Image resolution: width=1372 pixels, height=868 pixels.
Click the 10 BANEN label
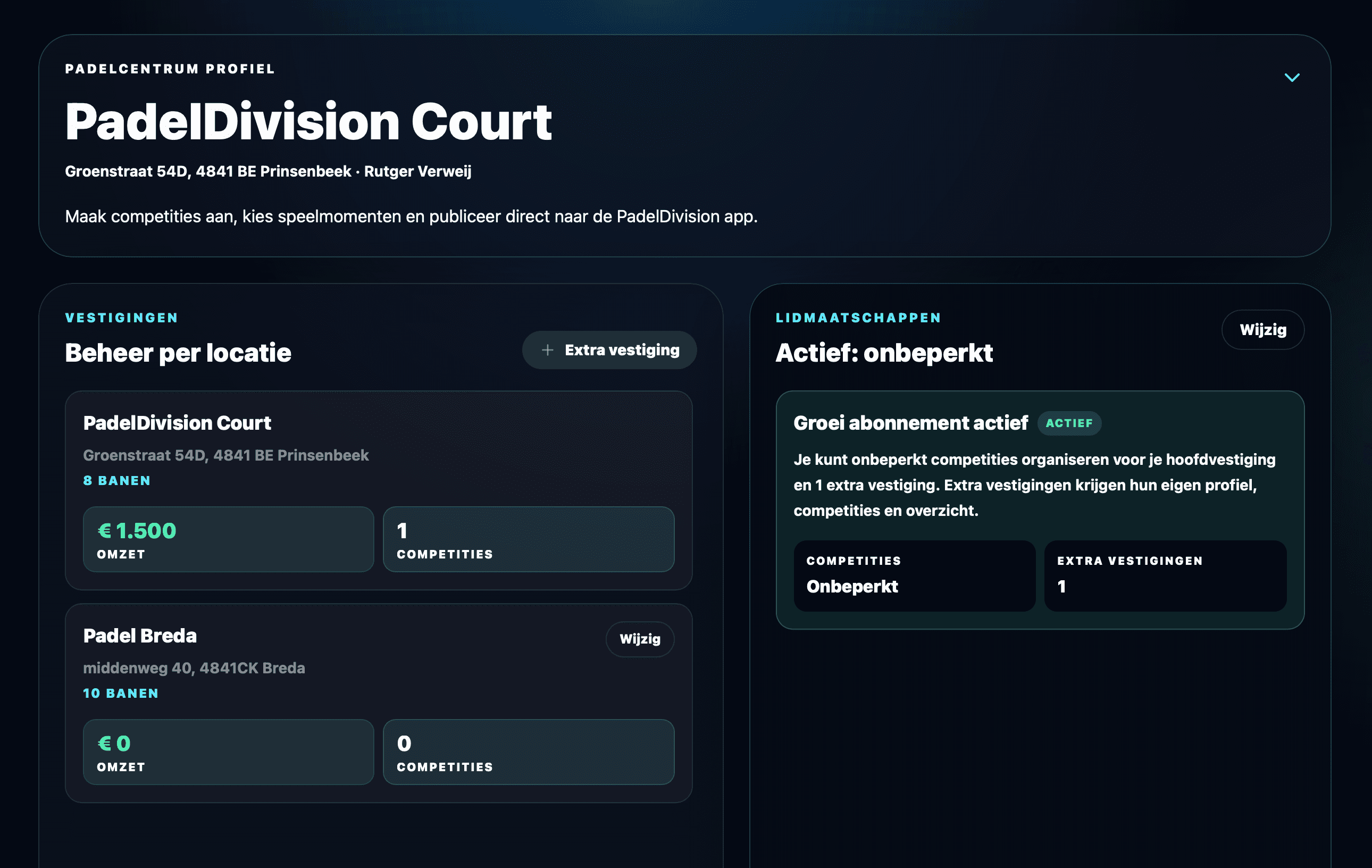point(121,693)
